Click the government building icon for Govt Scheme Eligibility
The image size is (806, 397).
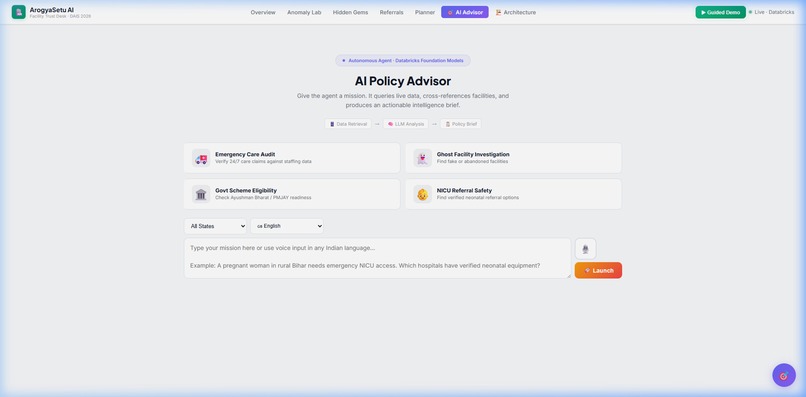coord(201,194)
